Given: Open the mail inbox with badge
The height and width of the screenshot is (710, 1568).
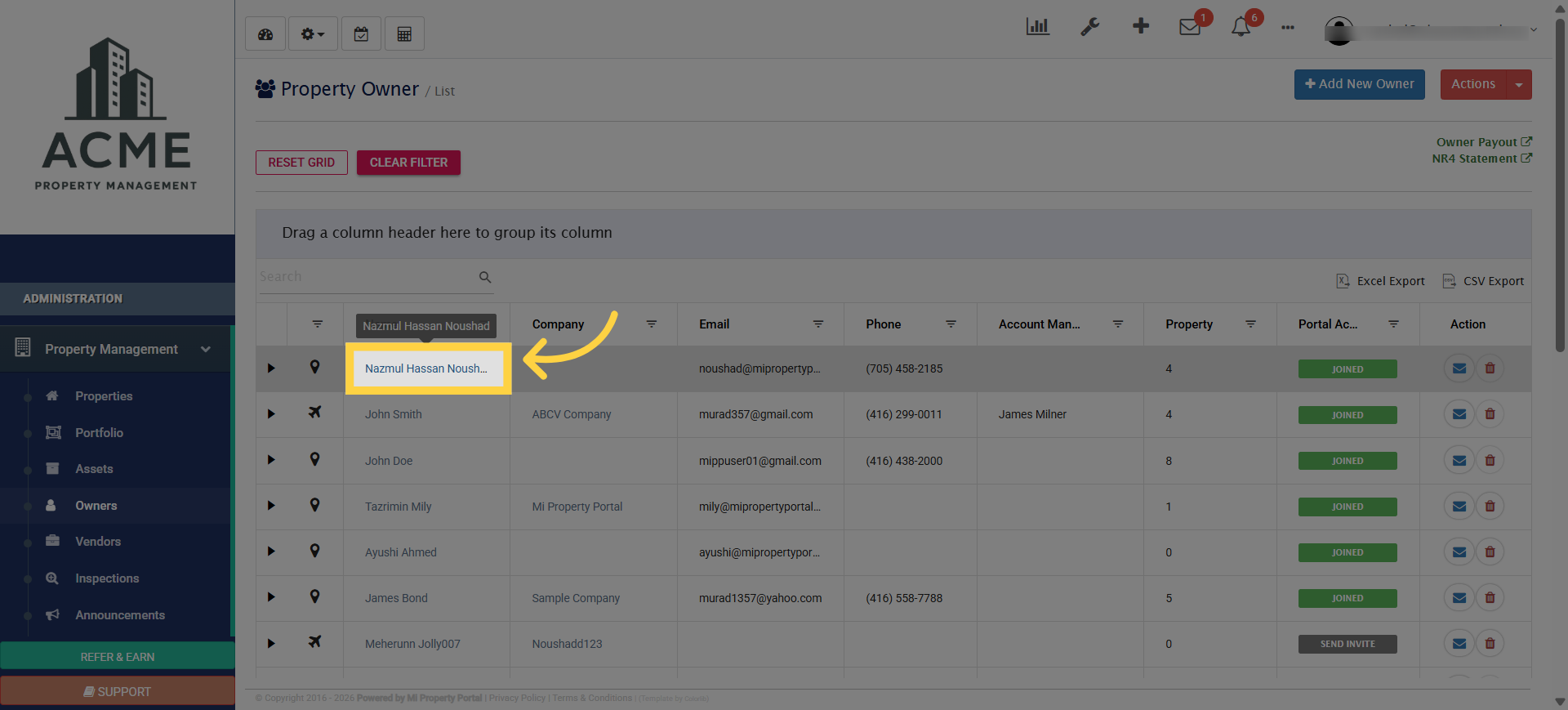Looking at the screenshot, I should pyautogui.click(x=1190, y=27).
